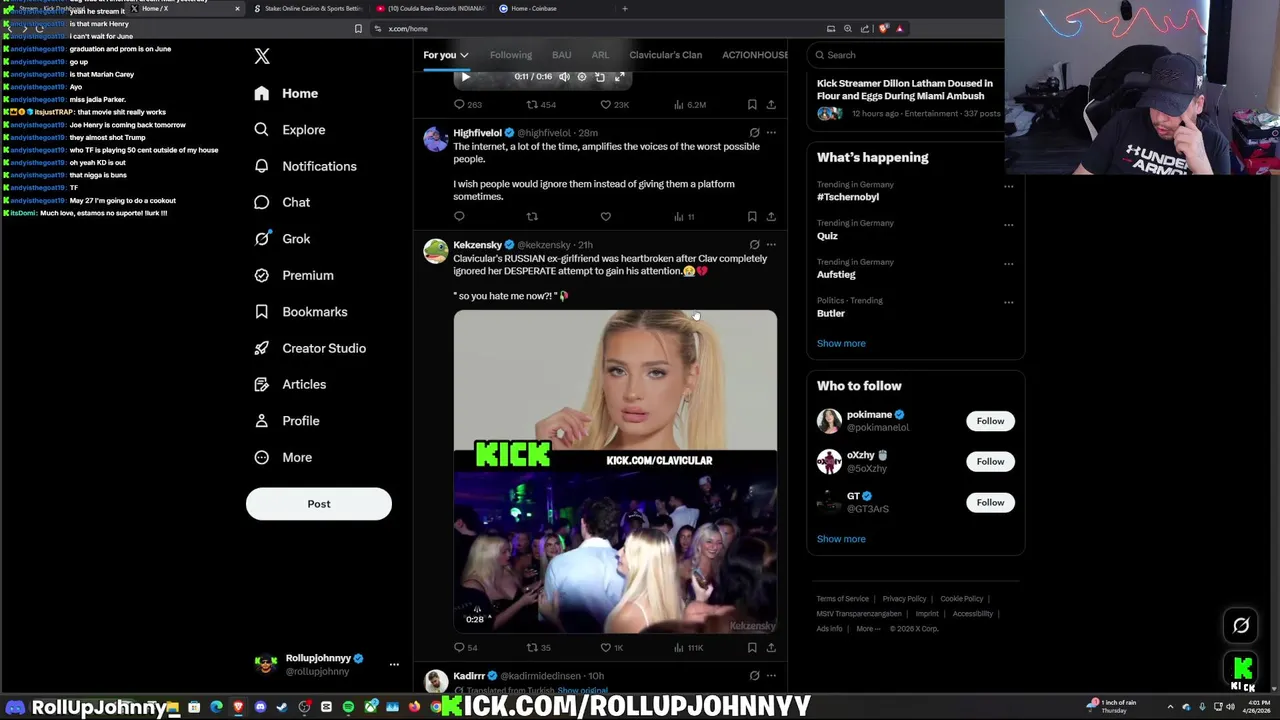Open Notifications in the sidebar
Viewport: 1280px width, 720px height.
pyautogui.click(x=306, y=166)
